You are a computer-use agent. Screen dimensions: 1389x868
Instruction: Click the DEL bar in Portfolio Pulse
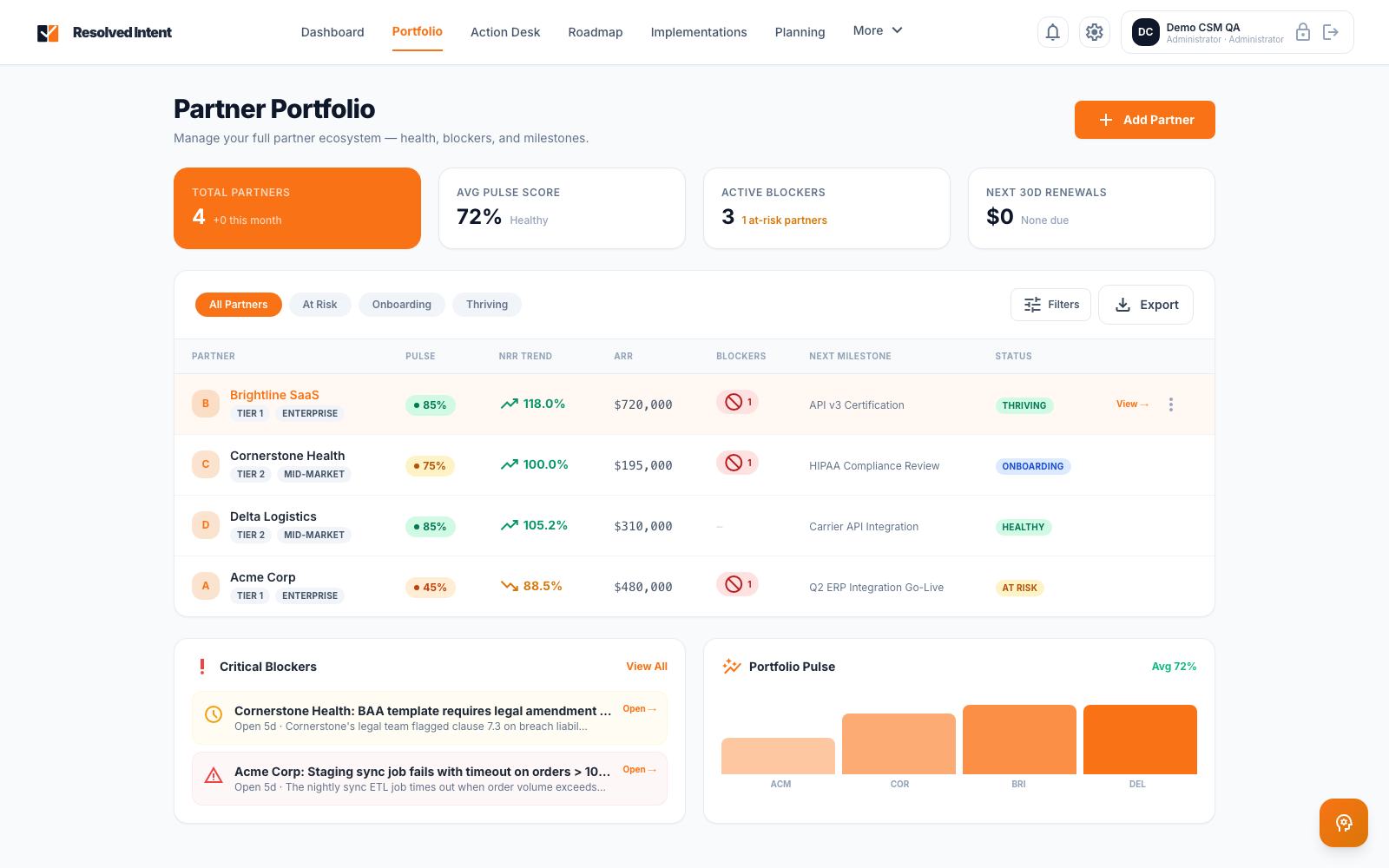[x=1139, y=739]
